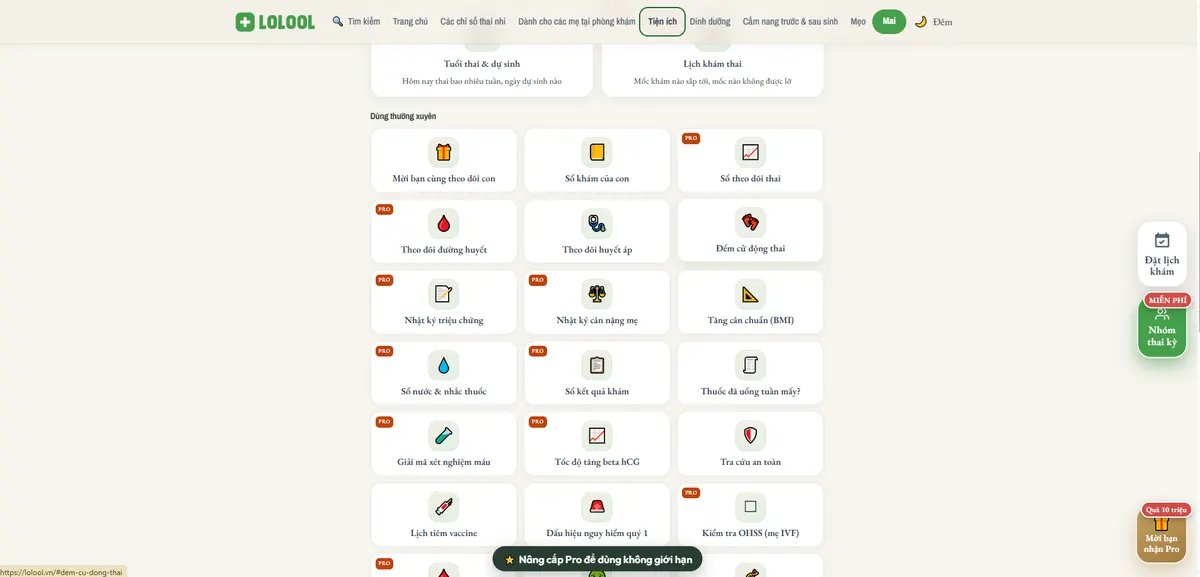
Task: Click the water drop icon for Sổ nước & nhắc thuốc
Action: 444,365
